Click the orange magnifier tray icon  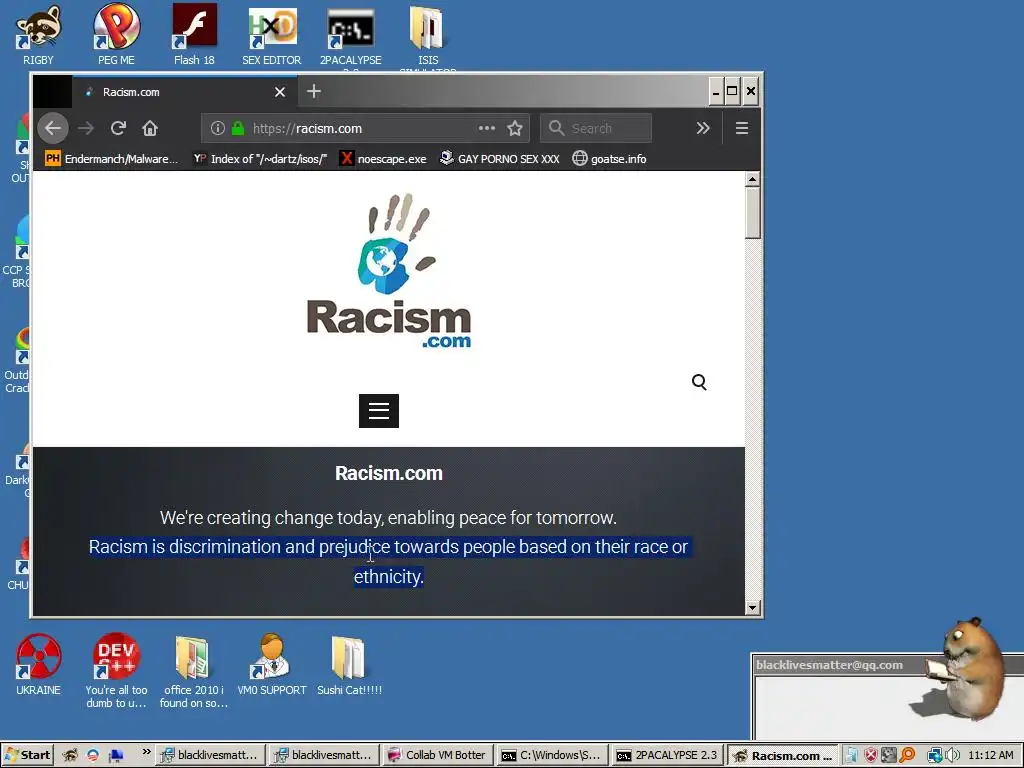(907, 755)
